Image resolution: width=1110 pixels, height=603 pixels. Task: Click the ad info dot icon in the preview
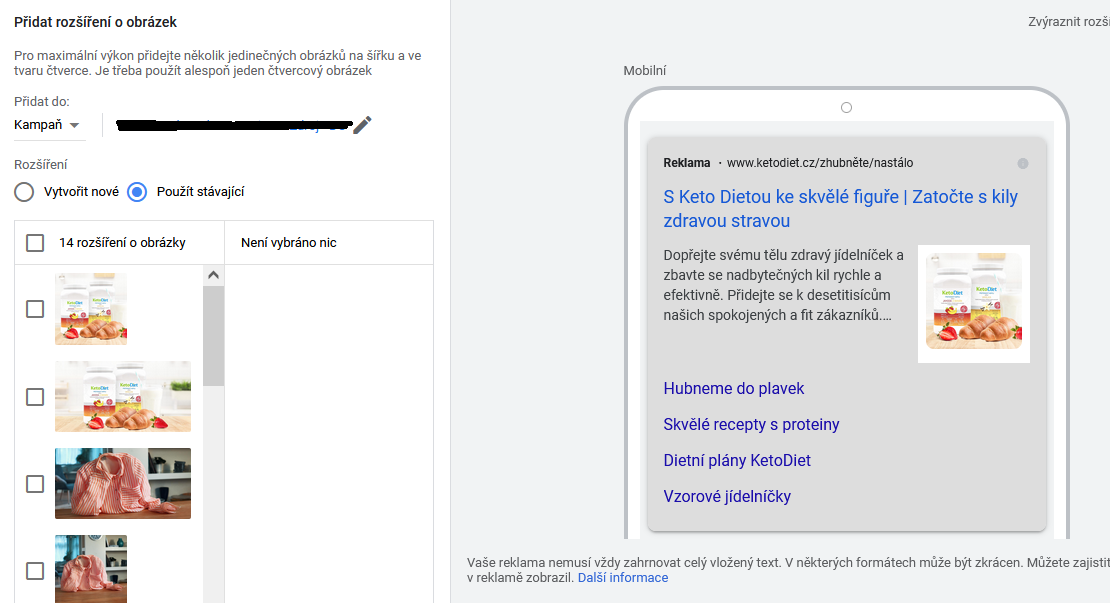pos(1023,163)
